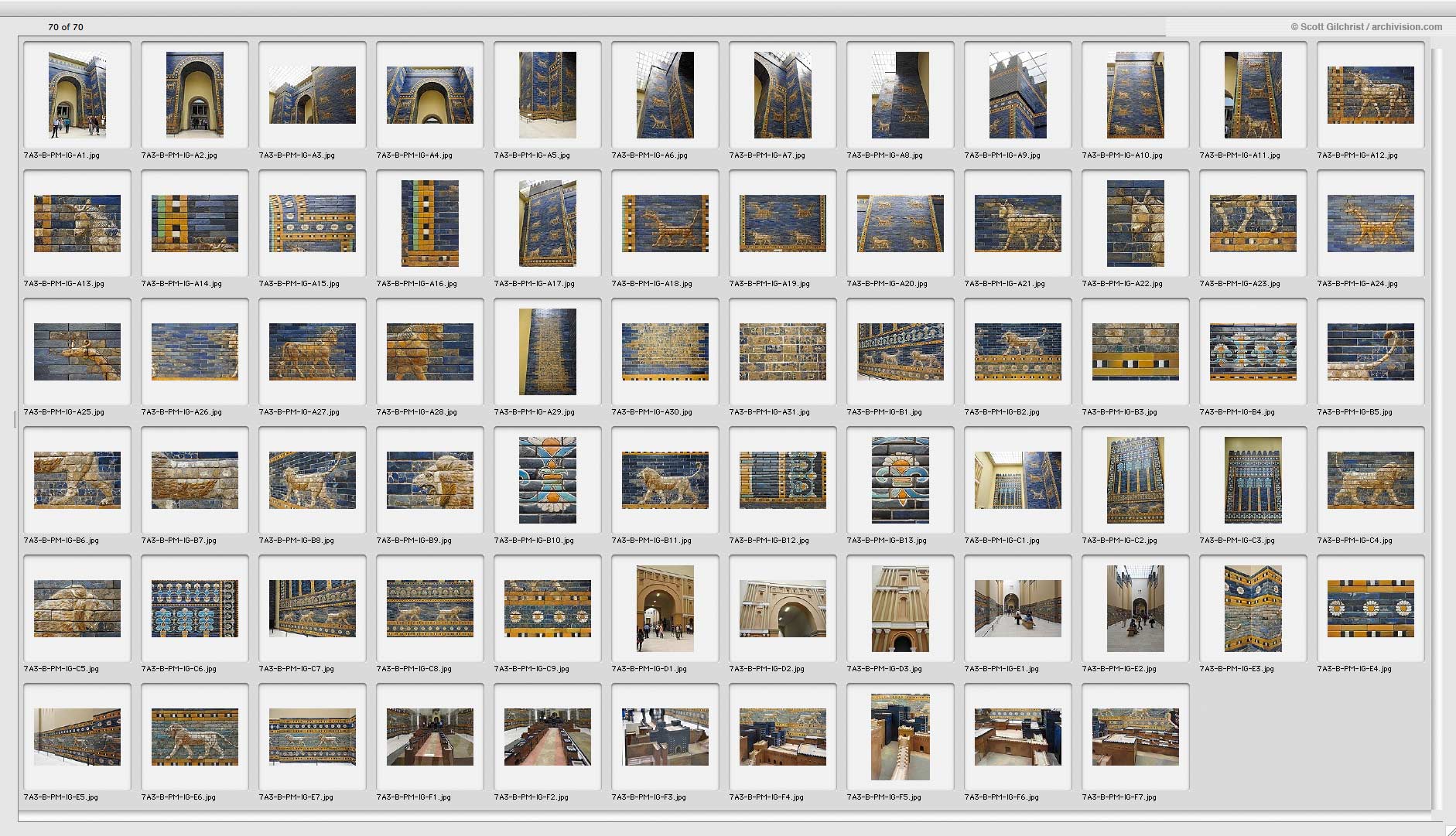Choose thumbnail 7A3-B-PM-IG-C9.jpg
This screenshot has width=1456, height=836.
(x=548, y=609)
